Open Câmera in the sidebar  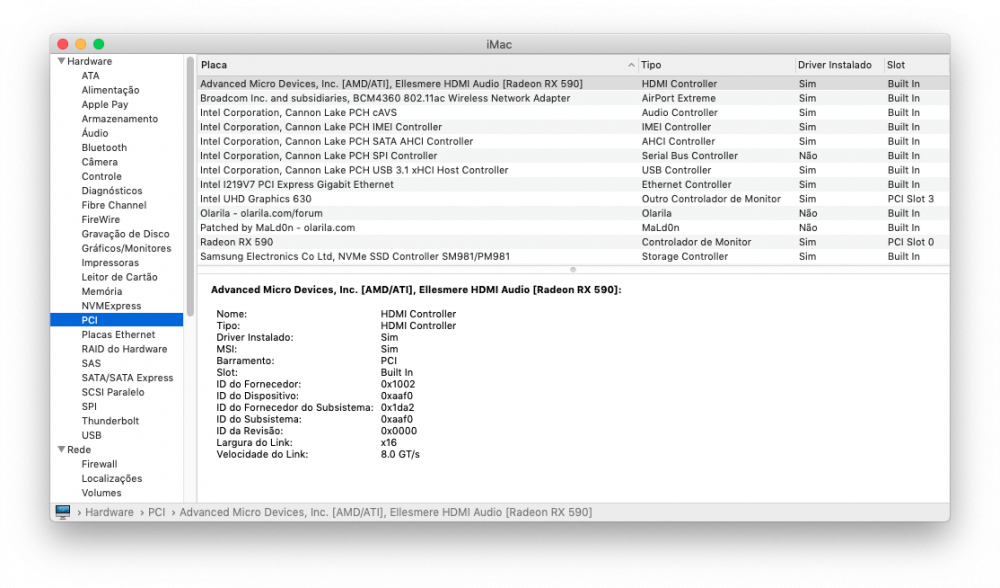(99, 162)
